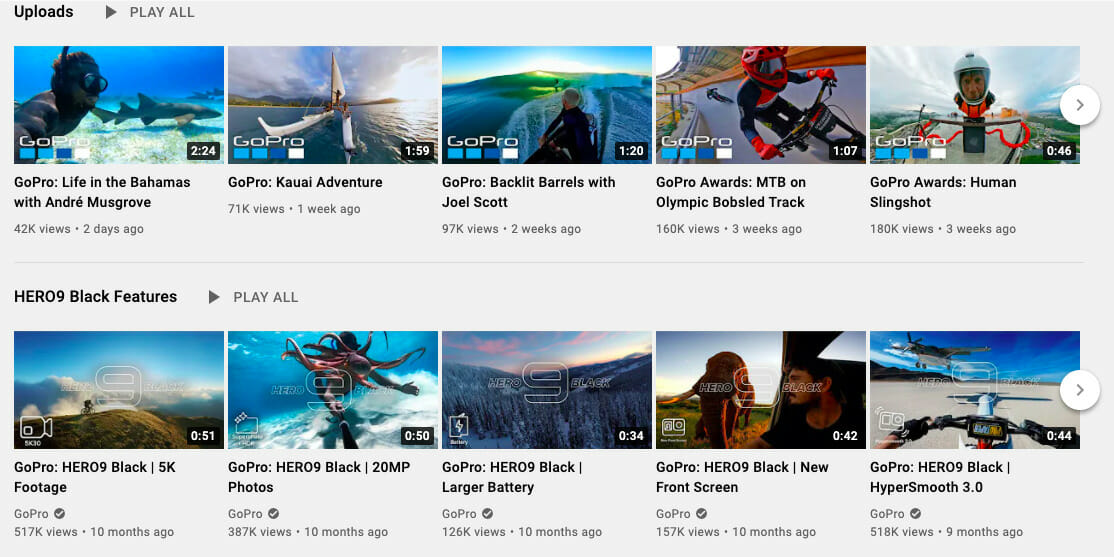The image size is (1114, 557).
Task: Open title 'GoPro: Backlit Barrels with Joel Scott'
Action: (x=529, y=192)
